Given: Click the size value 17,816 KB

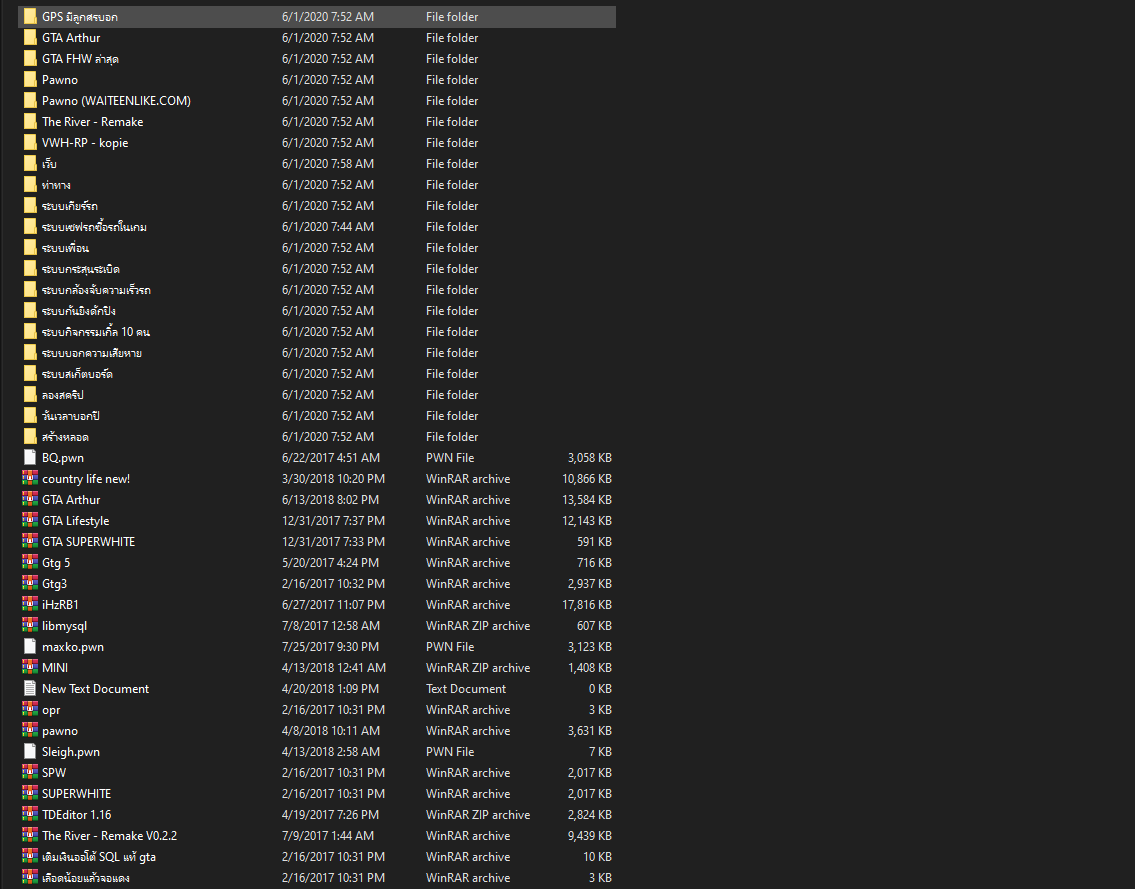Looking at the screenshot, I should 587,604.
